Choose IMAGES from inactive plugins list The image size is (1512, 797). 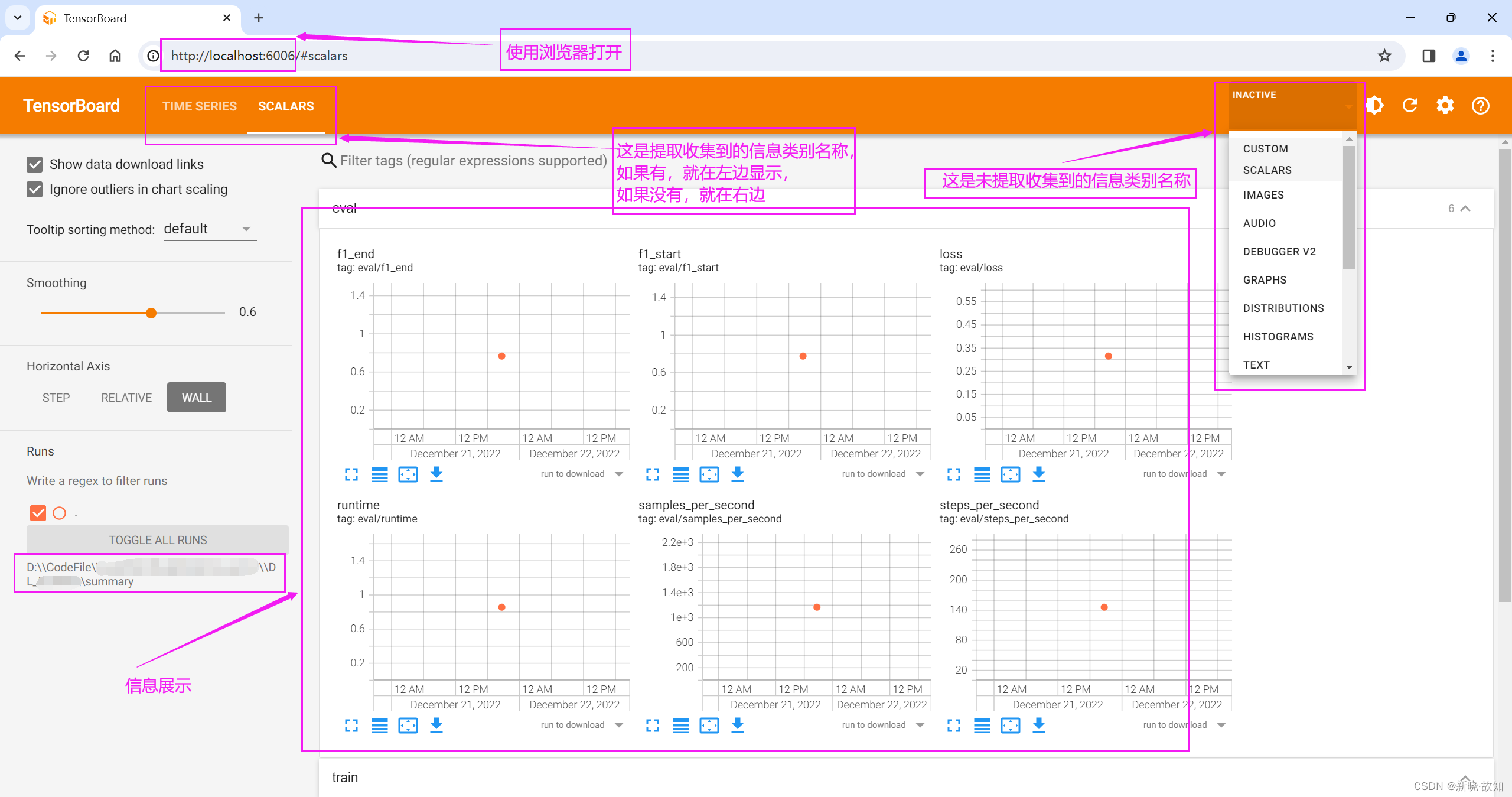click(1285, 195)
